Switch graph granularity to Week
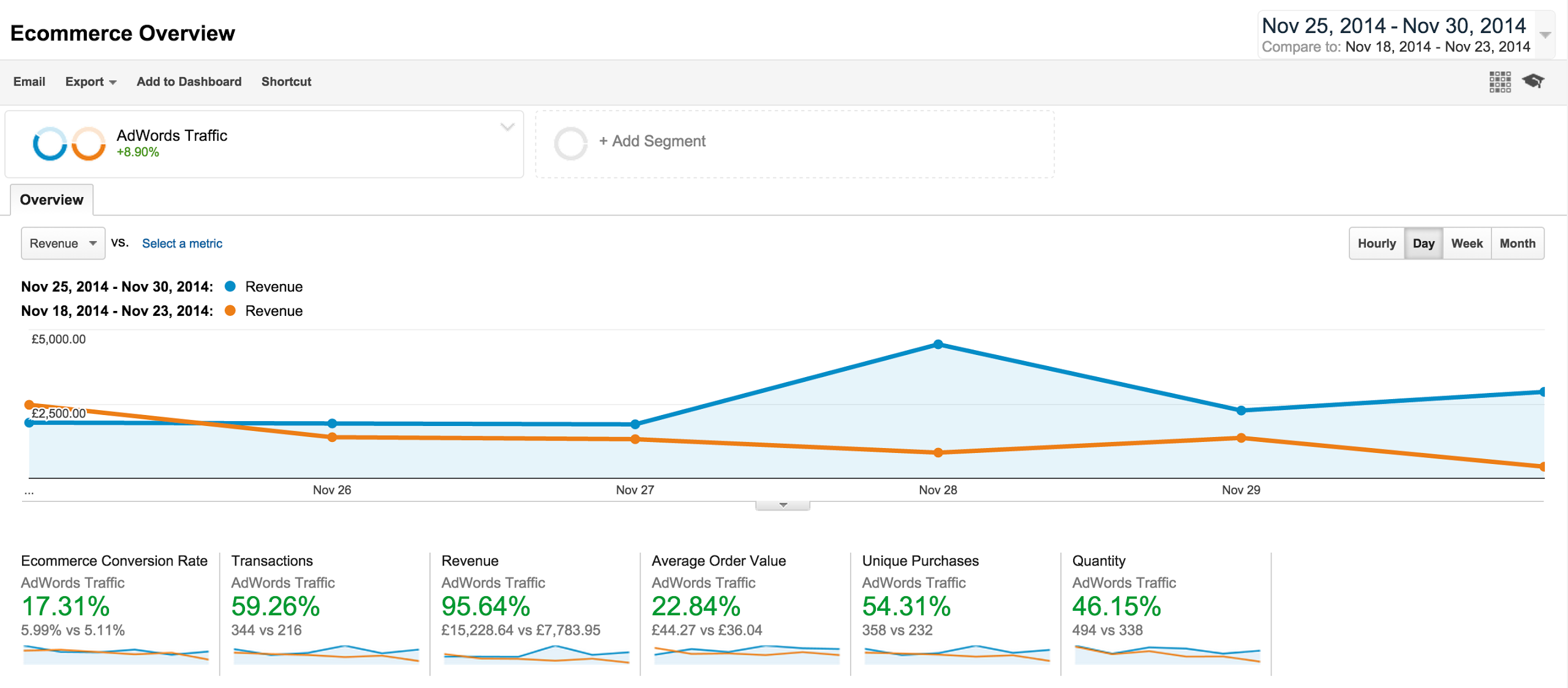Screen dimensions: 1568x688 (1466, 244)
